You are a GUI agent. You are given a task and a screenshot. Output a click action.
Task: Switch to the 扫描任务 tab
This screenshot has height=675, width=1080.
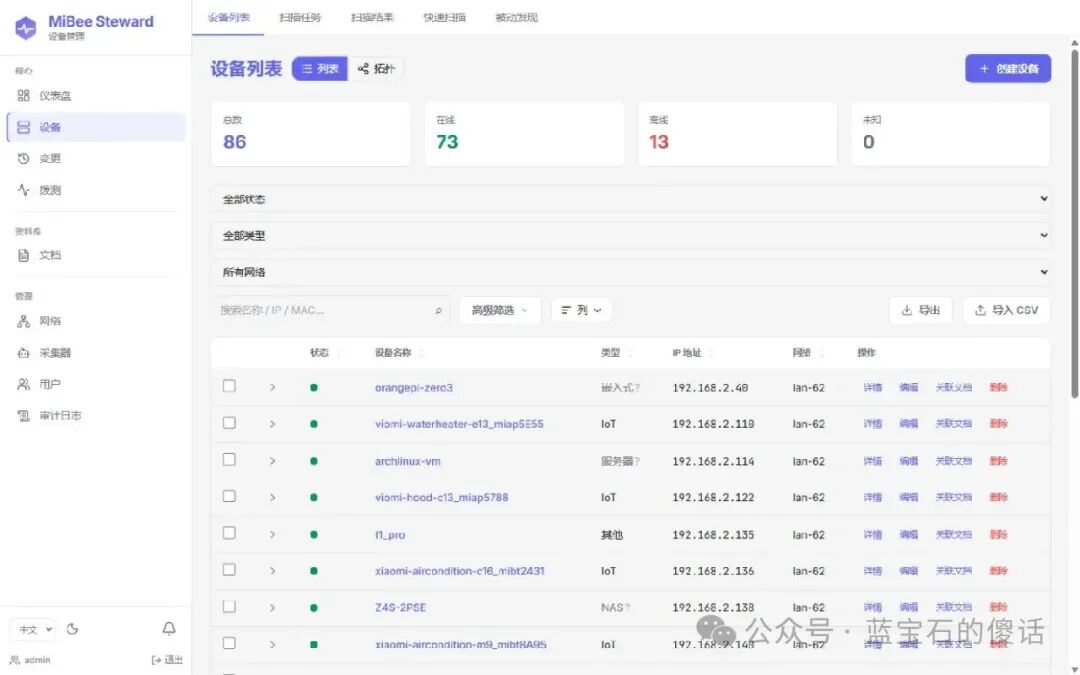pyautogui.click(x=300, y=17)
